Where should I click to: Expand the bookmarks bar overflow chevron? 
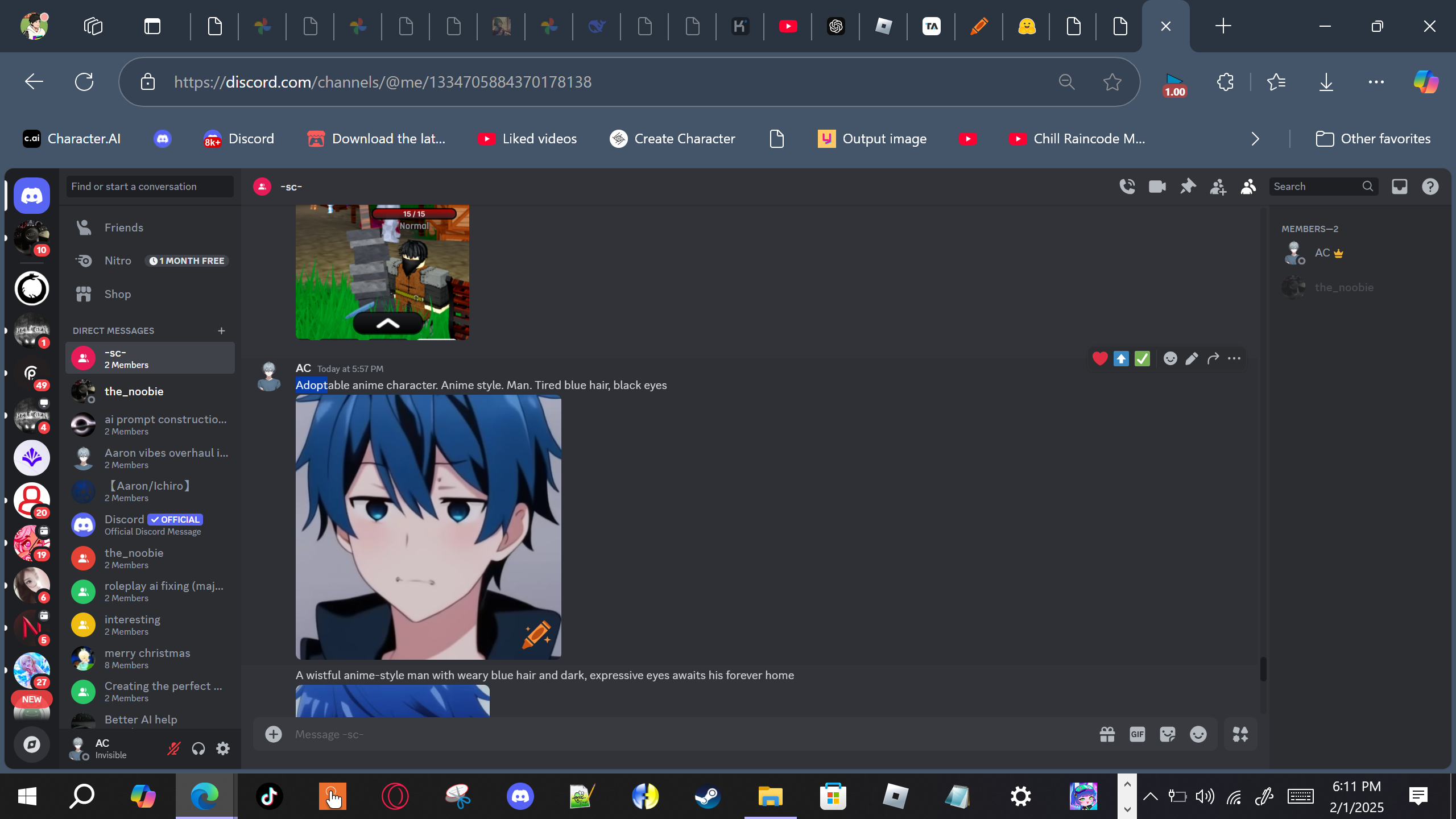1255,139
